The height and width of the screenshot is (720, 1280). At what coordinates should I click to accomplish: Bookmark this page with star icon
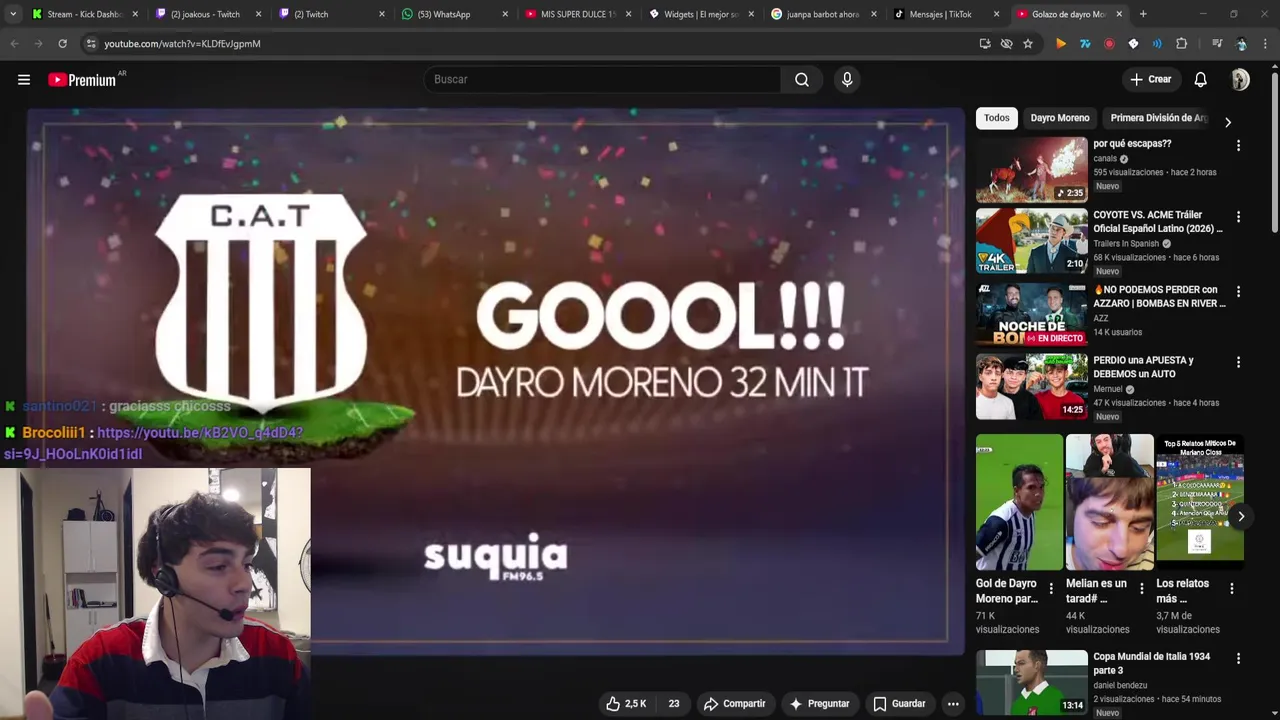tap(1028, 44)
